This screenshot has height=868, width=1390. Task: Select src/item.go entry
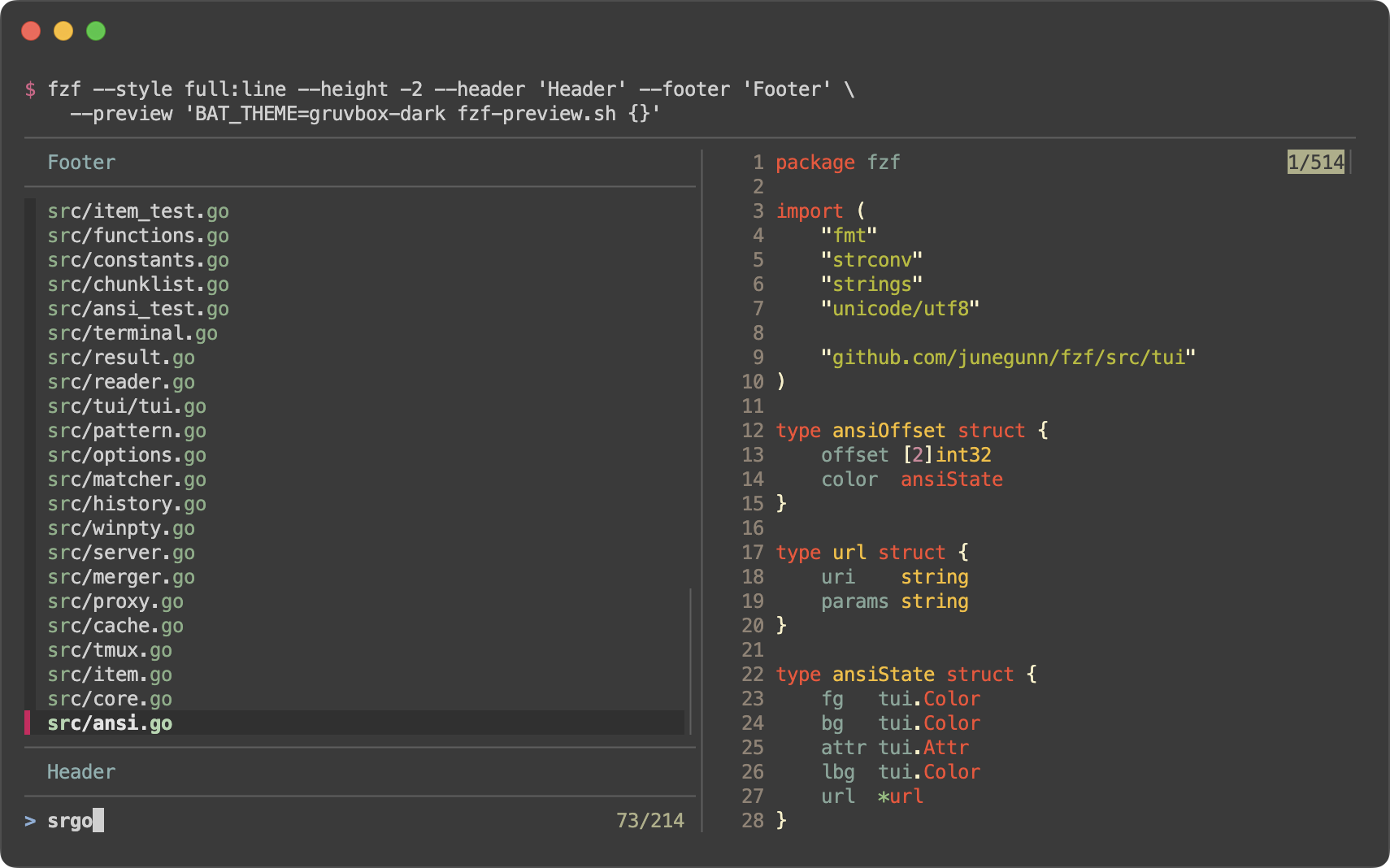(110, 675)
